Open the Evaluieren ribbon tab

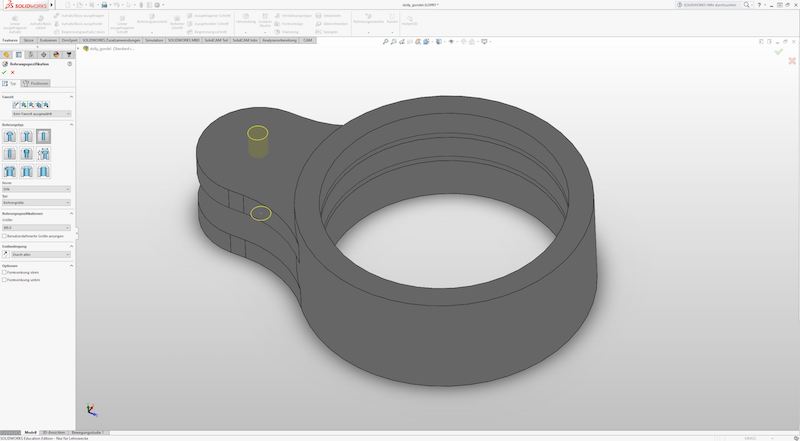click(48, 40)
